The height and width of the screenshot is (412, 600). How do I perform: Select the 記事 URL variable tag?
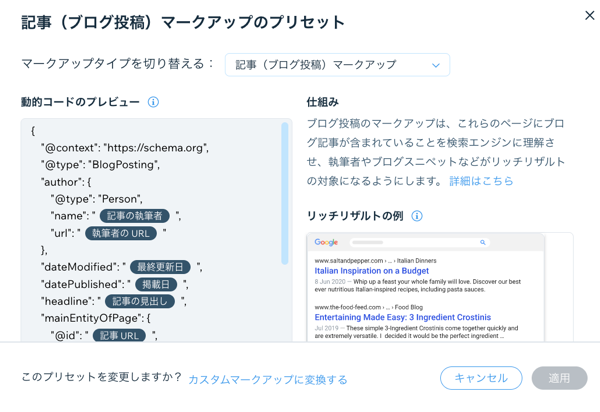[119, 335]
